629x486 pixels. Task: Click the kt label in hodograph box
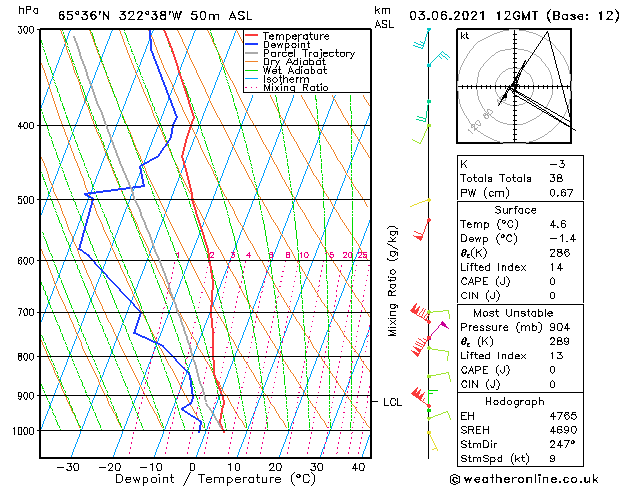465,36
